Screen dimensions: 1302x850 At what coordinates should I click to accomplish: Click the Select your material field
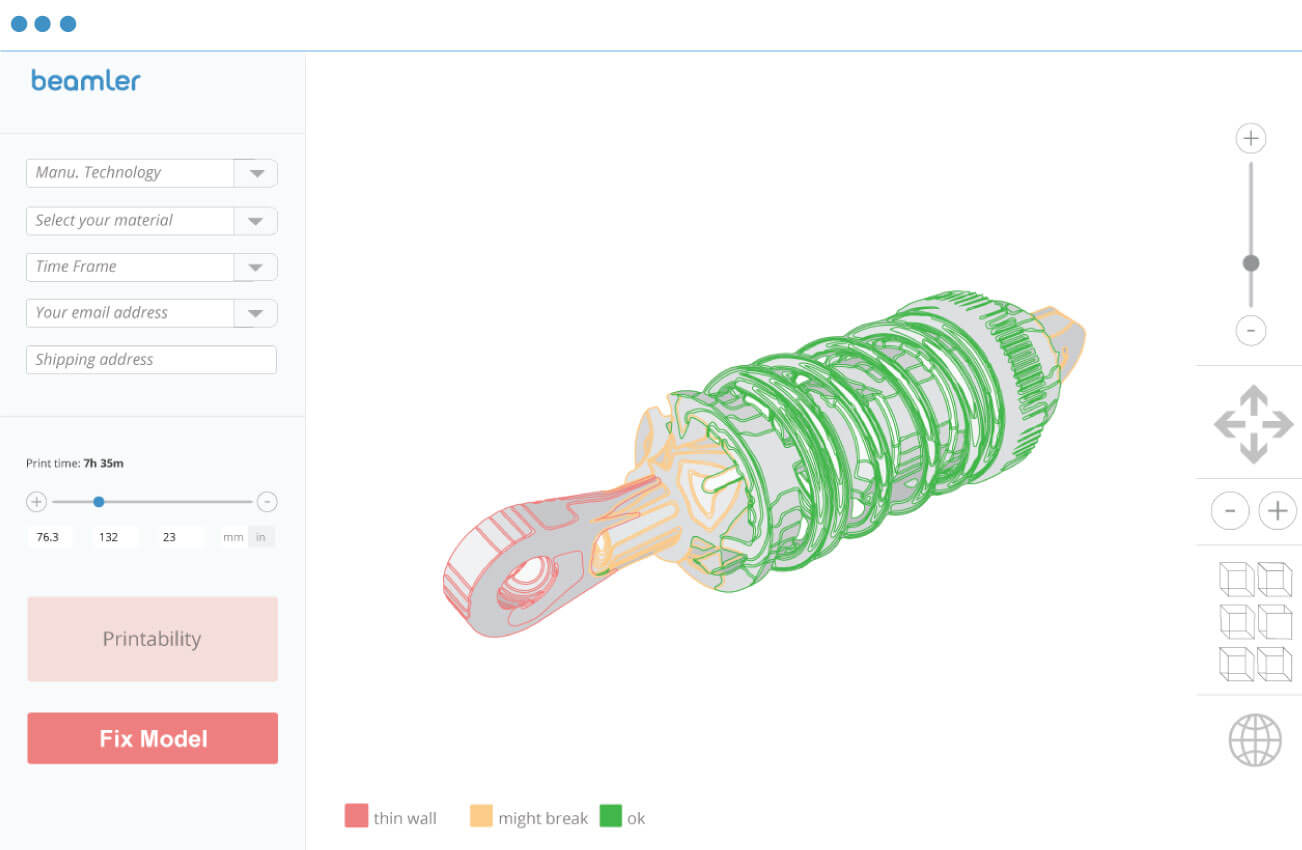(130, 221)
